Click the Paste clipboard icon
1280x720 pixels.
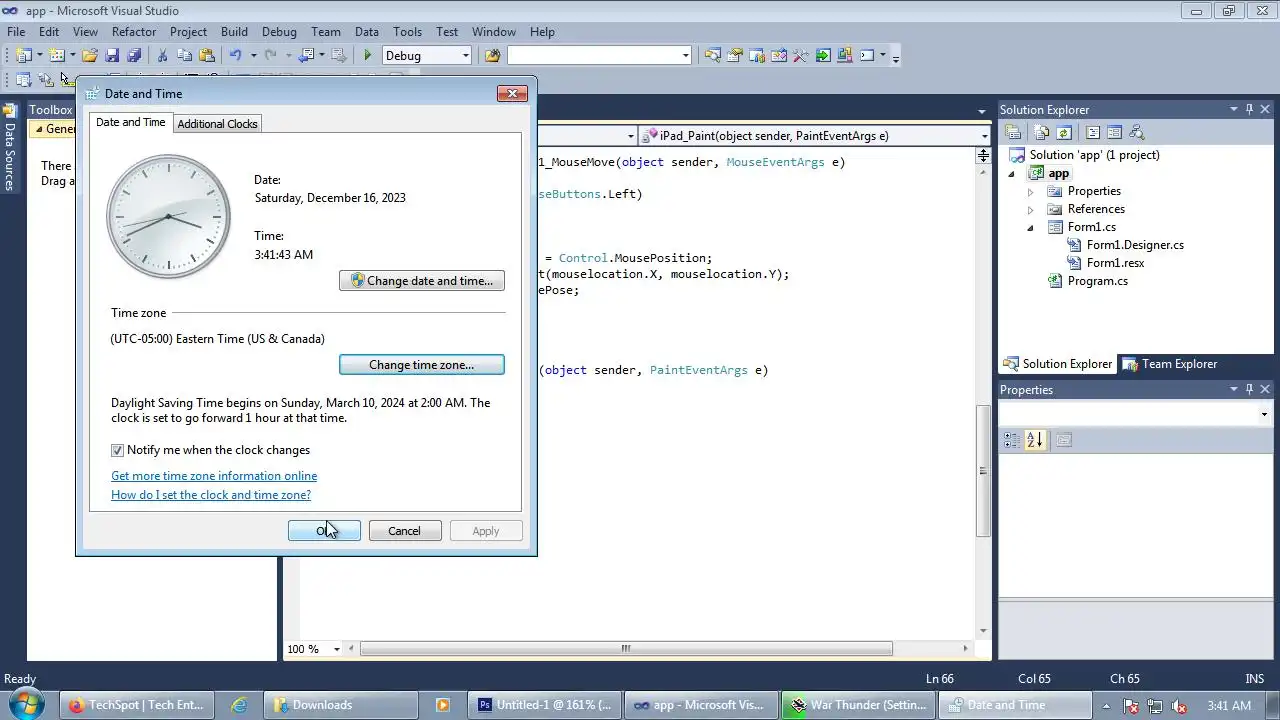[207, 56]
